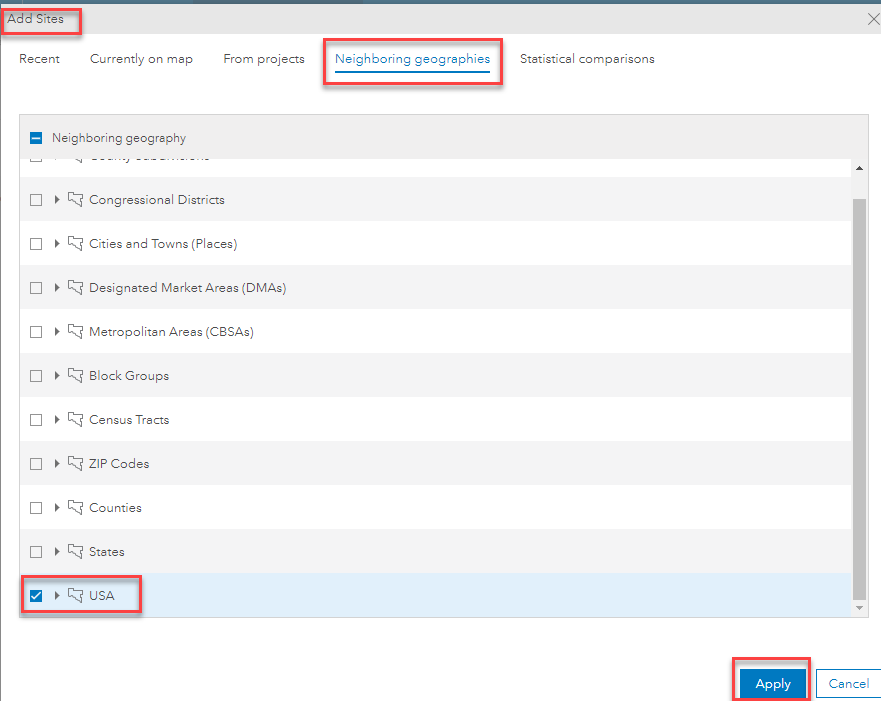This screenshot has height=701, width=881.
Task: Click the ZIP Codes geography icon
Action: (75, 463)
